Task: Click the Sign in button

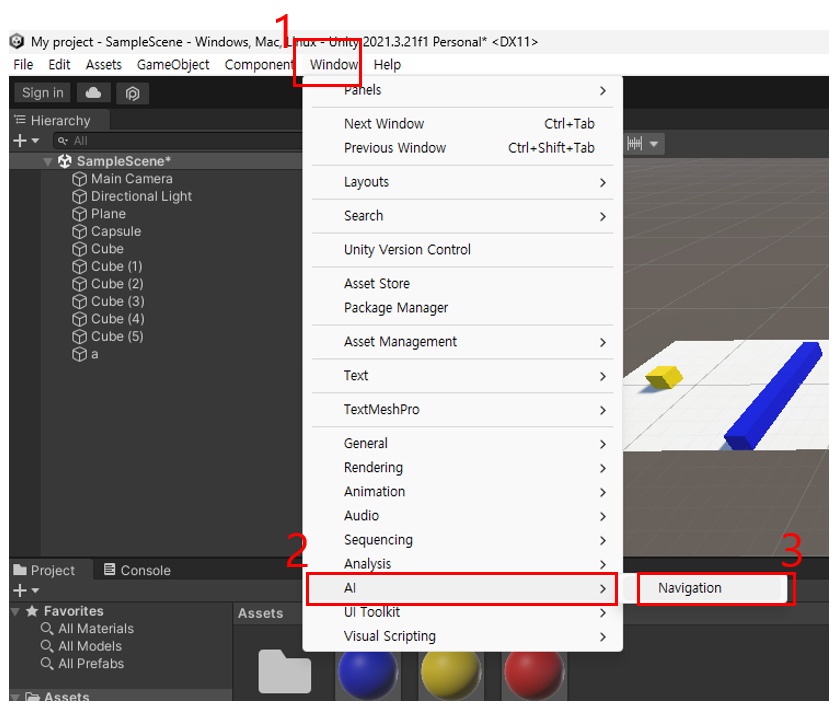Action: coord(43,93)
